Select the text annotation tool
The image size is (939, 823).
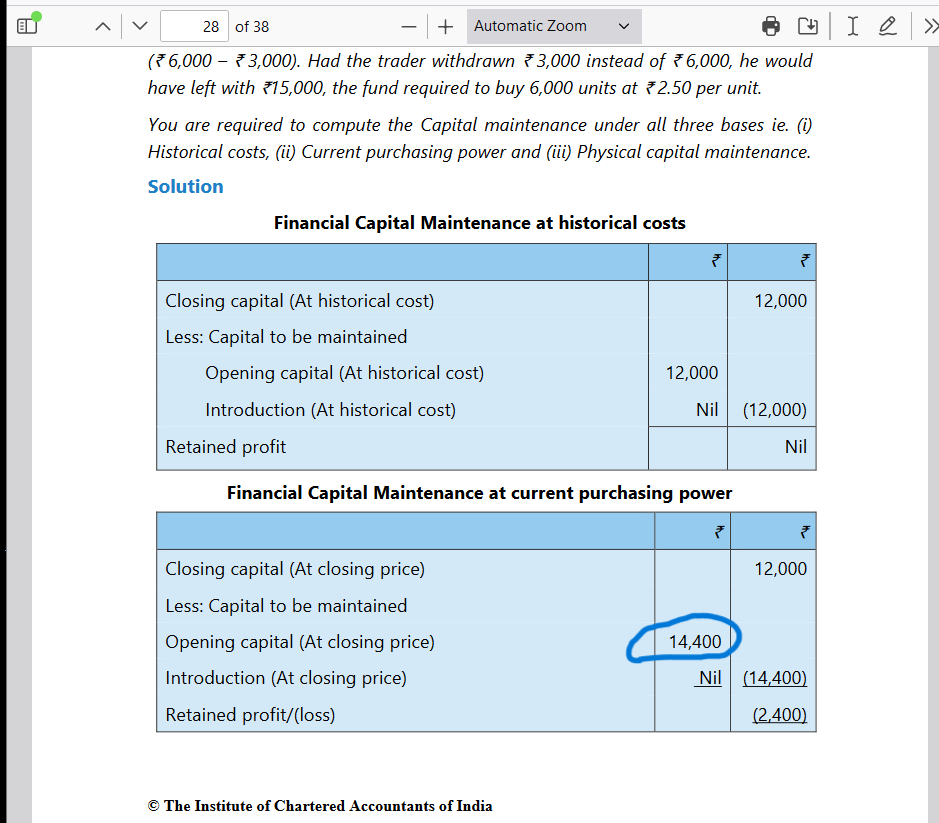[852, 26]
